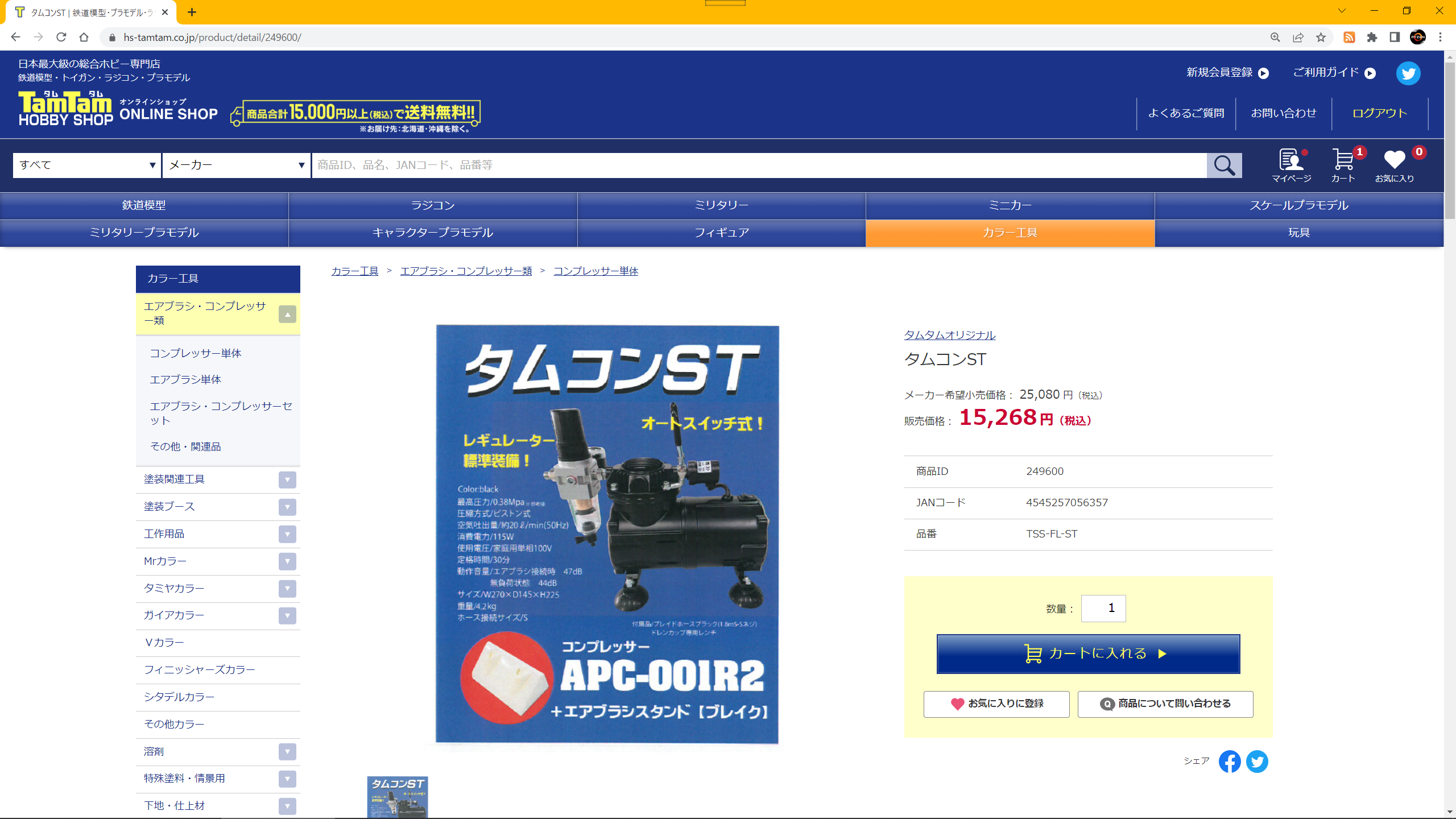Screen dimensions: 1456x819
Task: Click タムタムオリジナル maker link
Action: 949,335
